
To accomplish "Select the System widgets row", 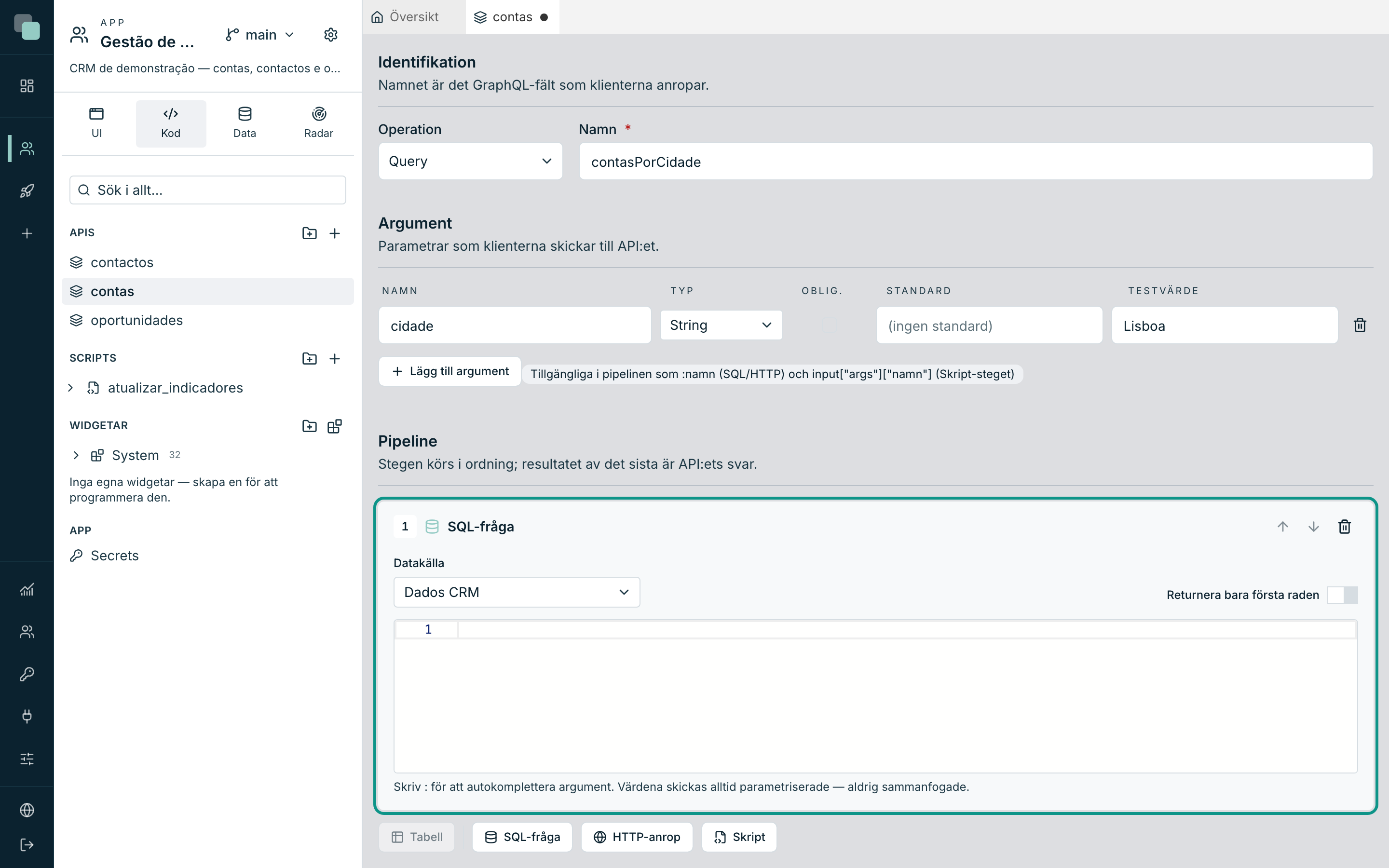I will 208,455.
